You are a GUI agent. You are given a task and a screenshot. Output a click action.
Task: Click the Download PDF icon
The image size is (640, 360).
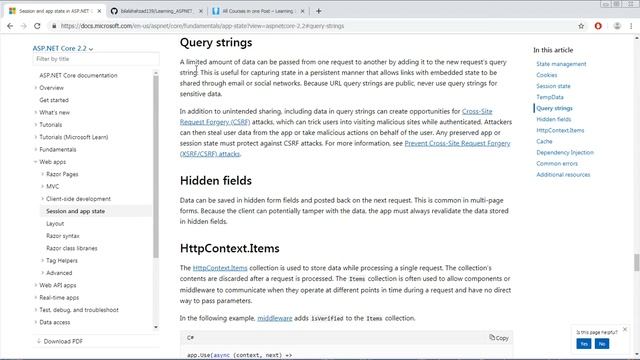(39, 341)
